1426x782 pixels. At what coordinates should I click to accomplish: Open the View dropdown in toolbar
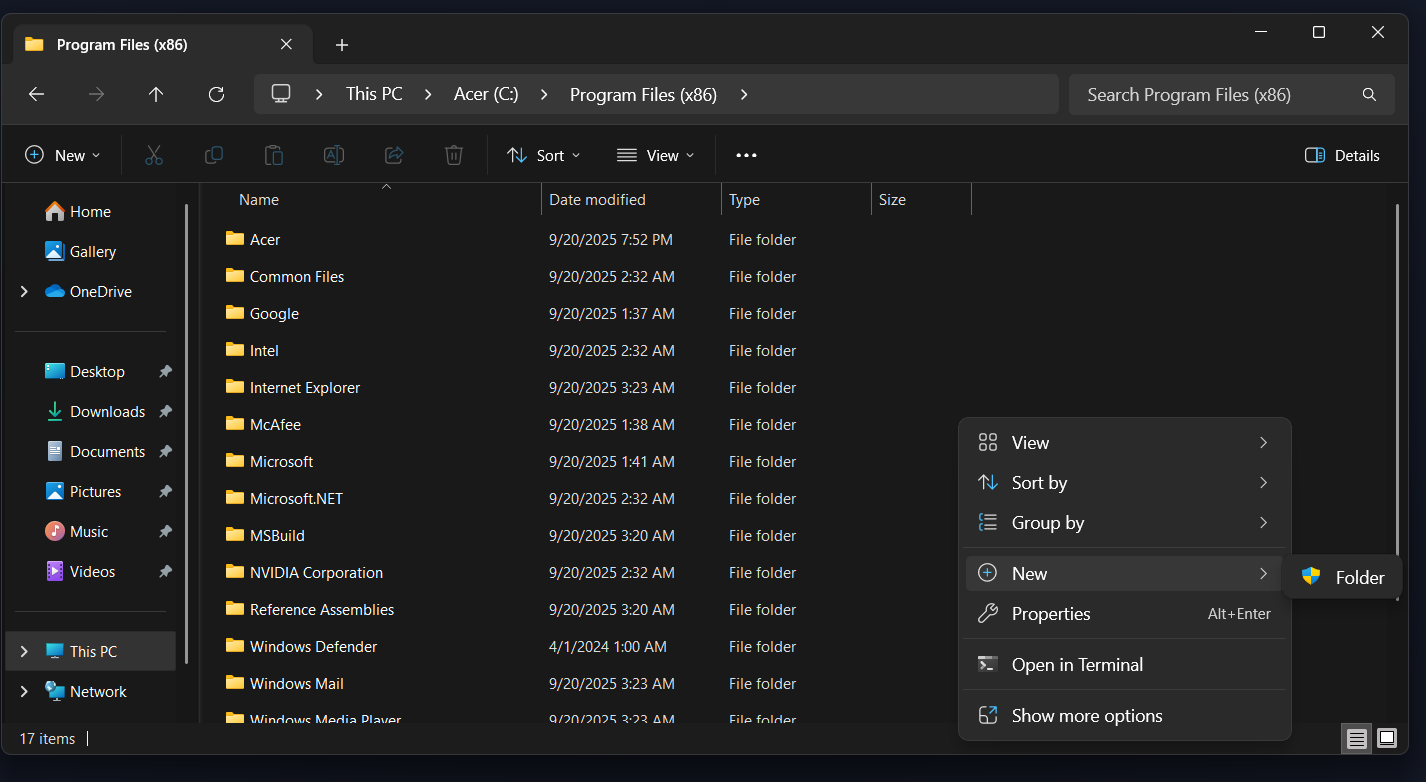coord(655,155)
